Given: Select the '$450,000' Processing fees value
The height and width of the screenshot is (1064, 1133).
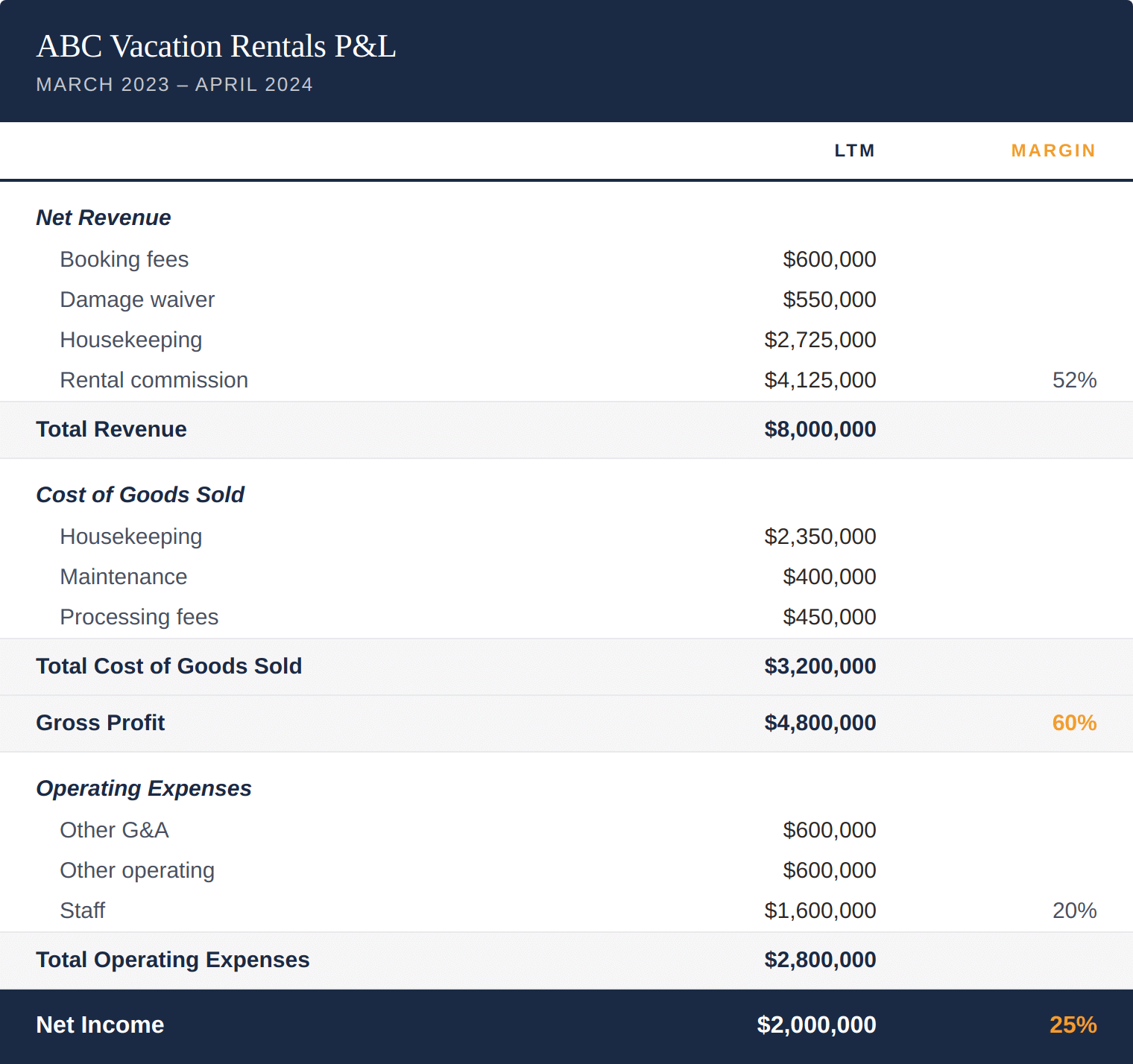Looking at the screenshot, I should pos(830,617).
